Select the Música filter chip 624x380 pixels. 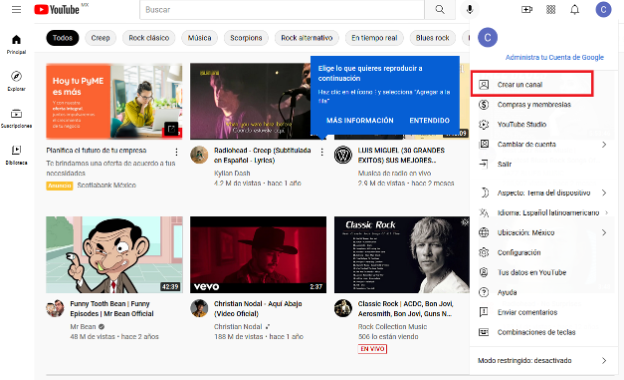click(199, 38)
